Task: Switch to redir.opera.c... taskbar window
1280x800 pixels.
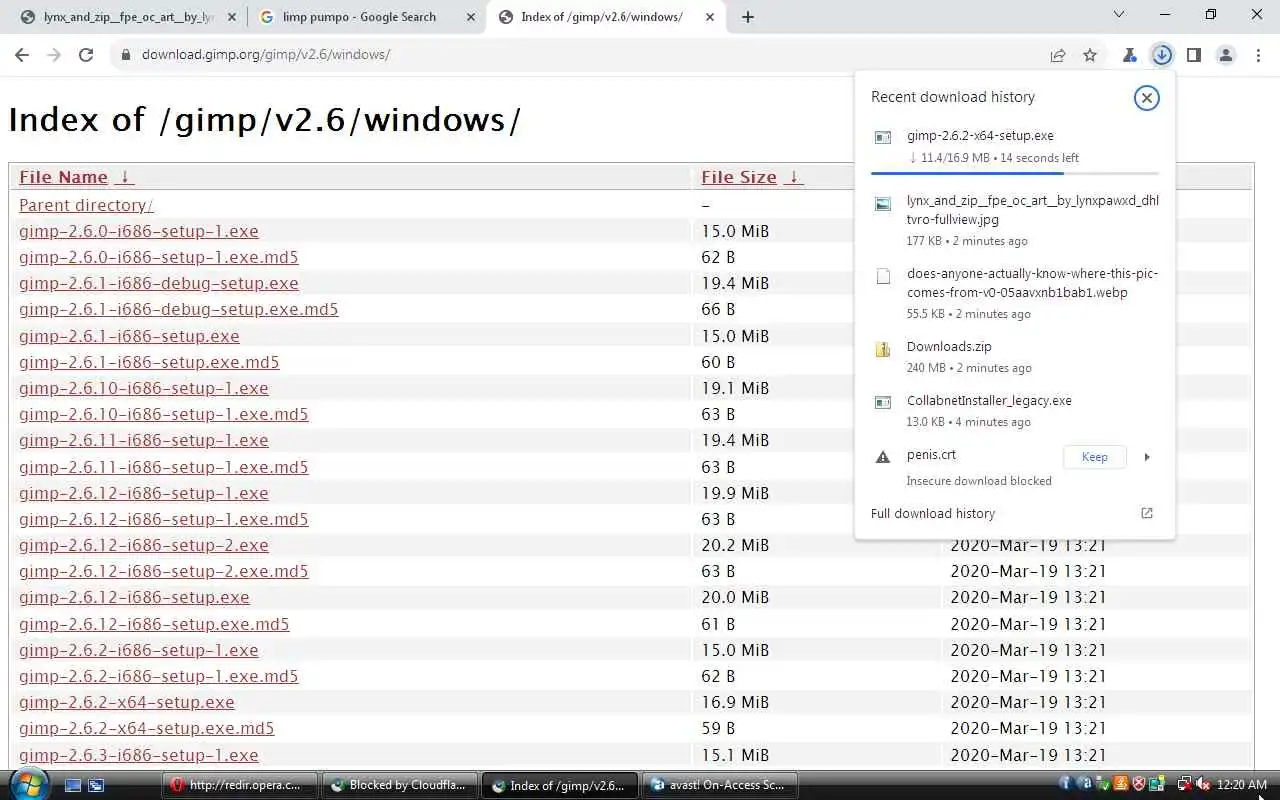Action: click(239, 785)
